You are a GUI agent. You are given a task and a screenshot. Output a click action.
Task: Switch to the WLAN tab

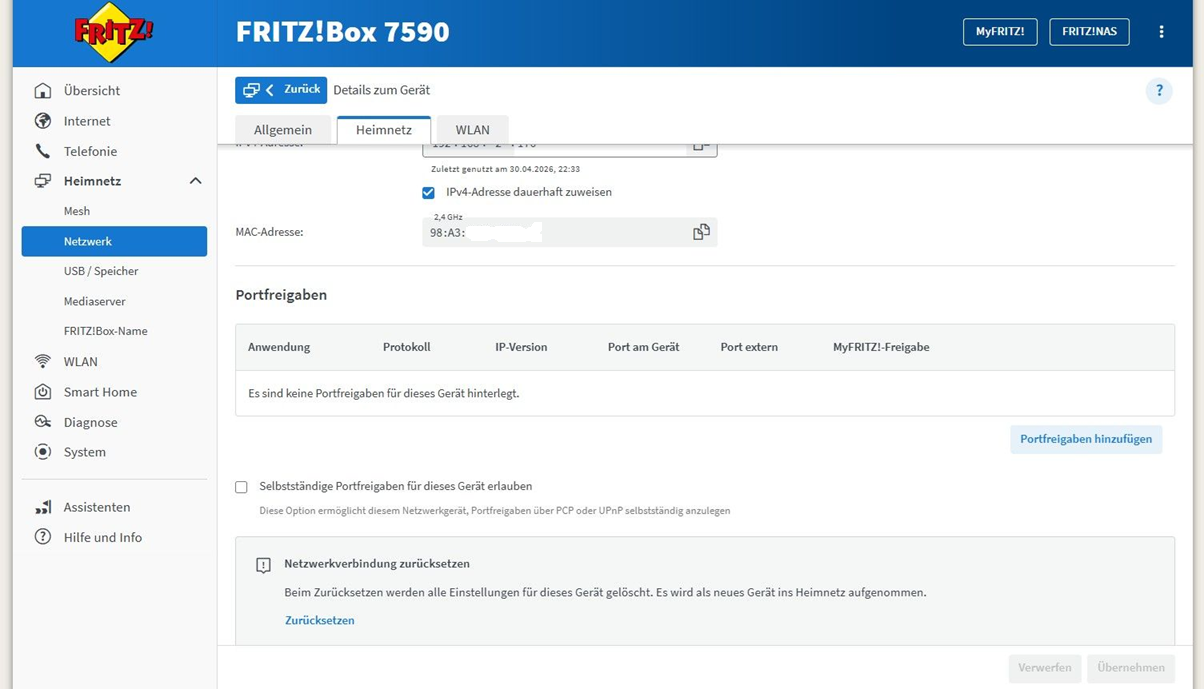472,130
